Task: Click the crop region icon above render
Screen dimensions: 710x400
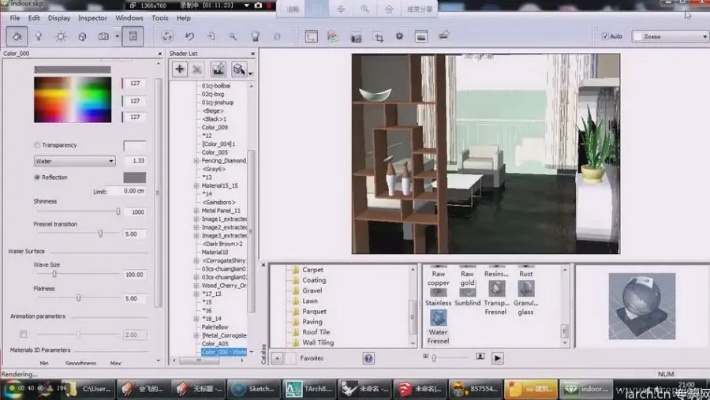Action: pyautogui.click(x=378, y=37)
